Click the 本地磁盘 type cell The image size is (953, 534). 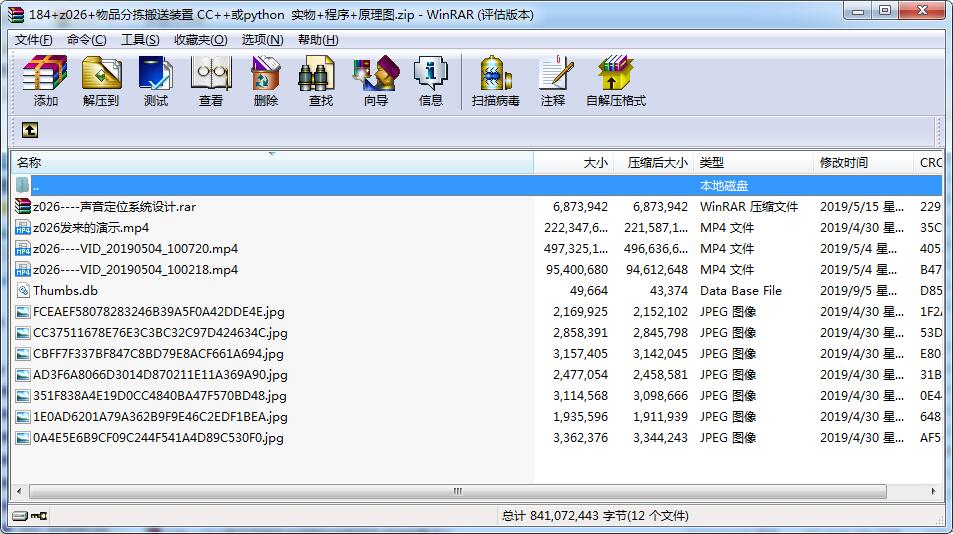pyautogui.click(x=724, y=185)
